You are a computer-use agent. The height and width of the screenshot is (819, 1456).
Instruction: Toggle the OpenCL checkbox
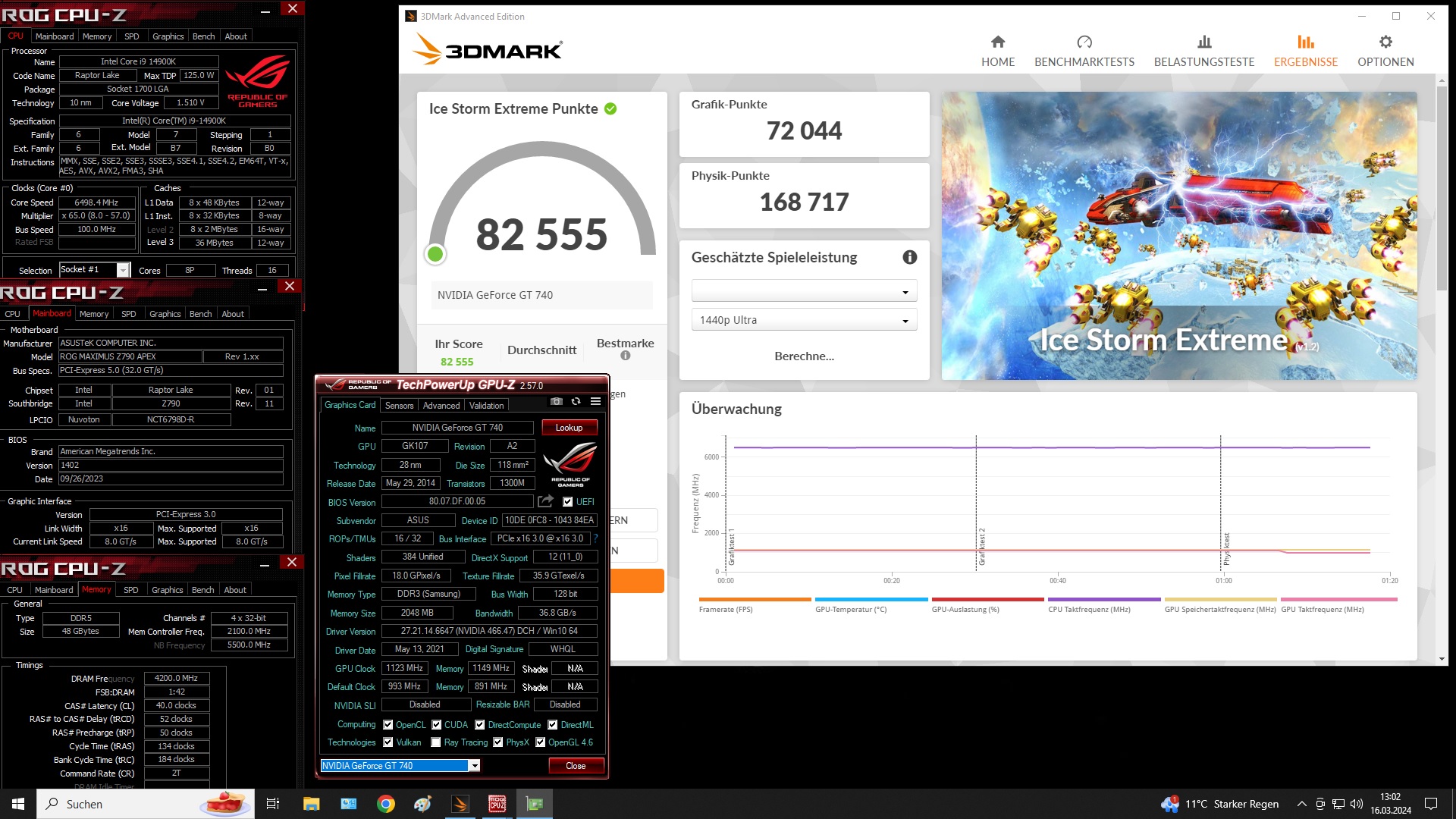[x=388, y=725]
